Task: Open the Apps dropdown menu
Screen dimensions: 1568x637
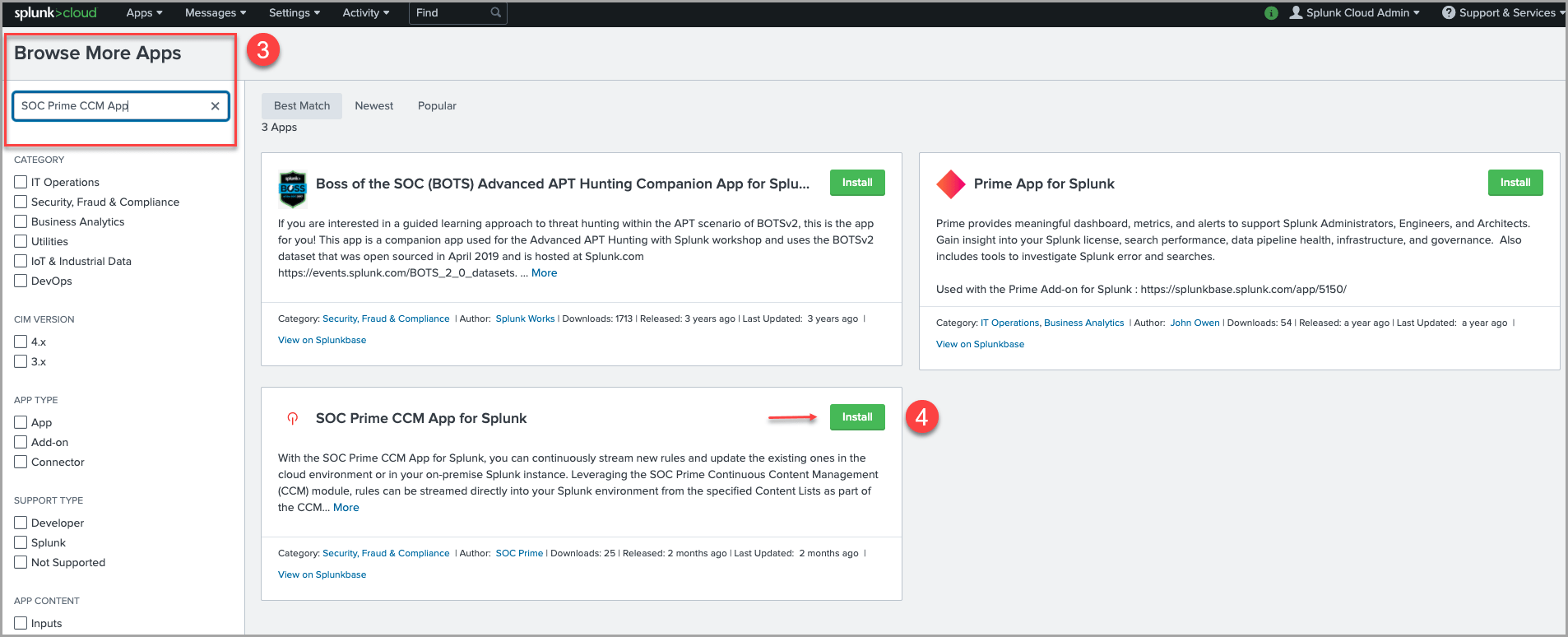Action: pos(144,13)
